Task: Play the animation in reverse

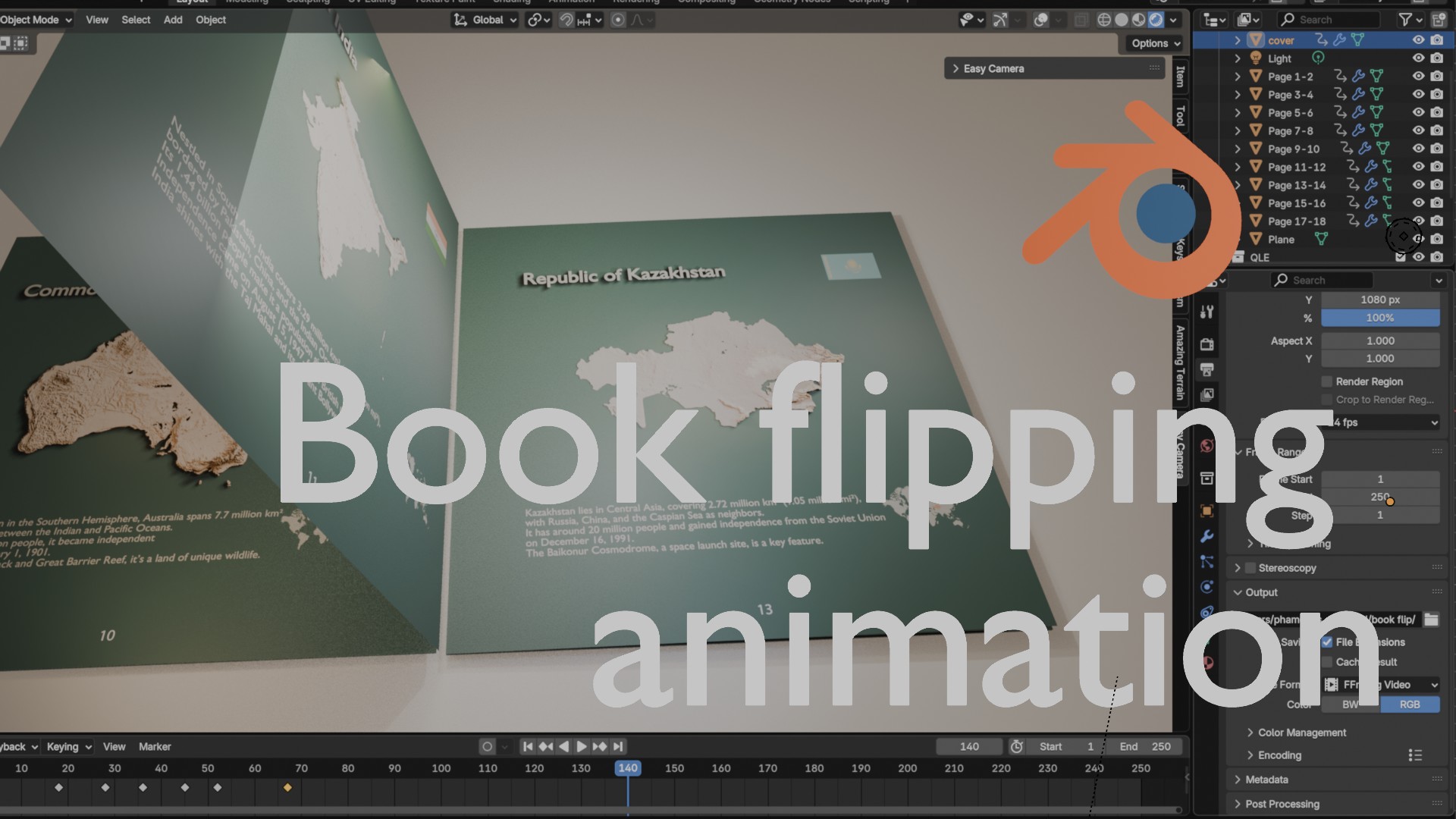Action: [563, 747]
